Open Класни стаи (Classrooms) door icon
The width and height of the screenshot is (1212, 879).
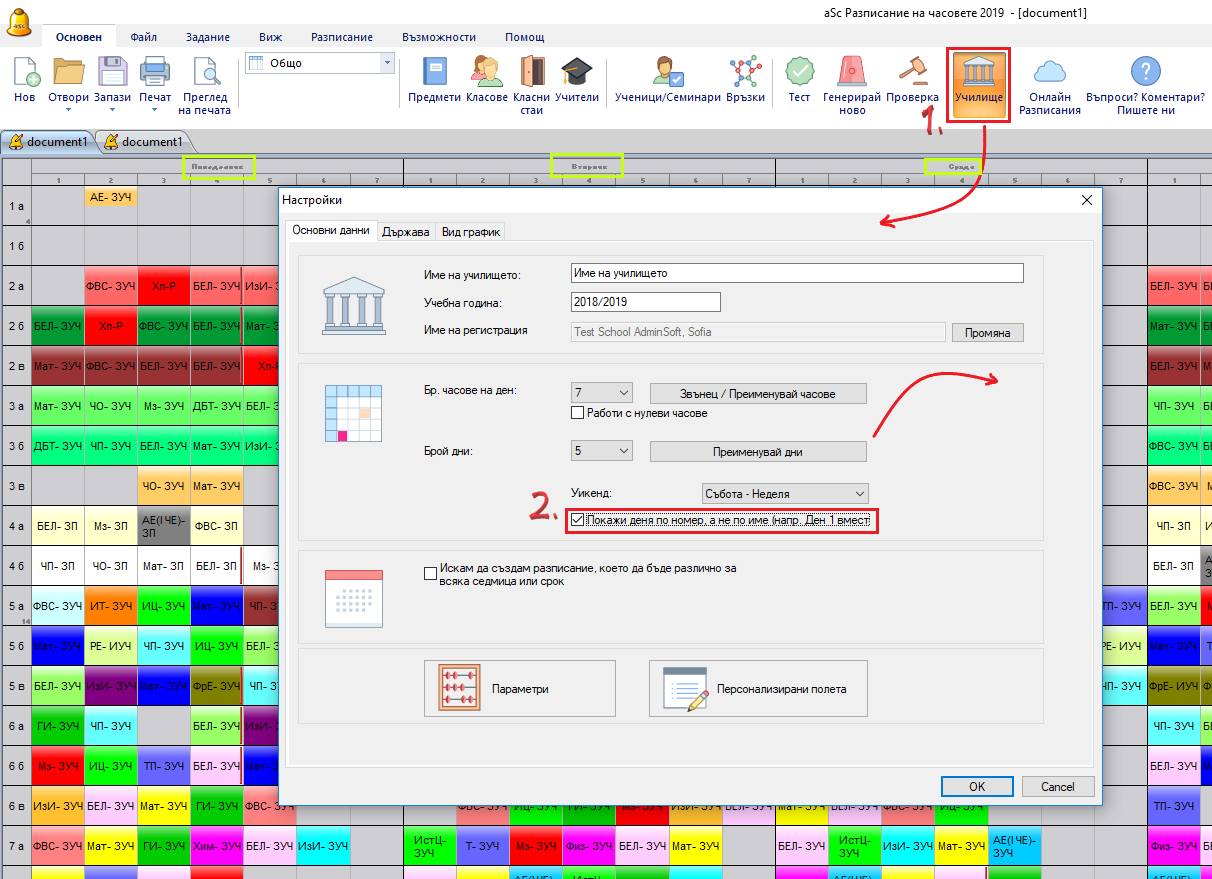pyautogui.click(x=531, y=73)
